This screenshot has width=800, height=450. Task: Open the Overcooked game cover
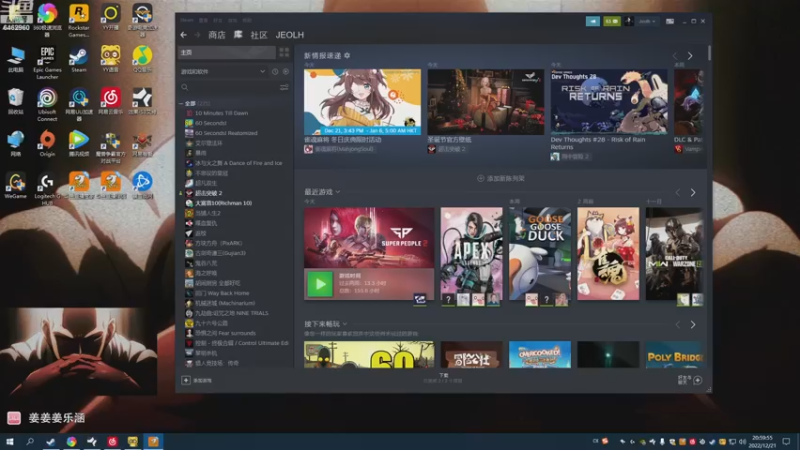click(540, 355)
